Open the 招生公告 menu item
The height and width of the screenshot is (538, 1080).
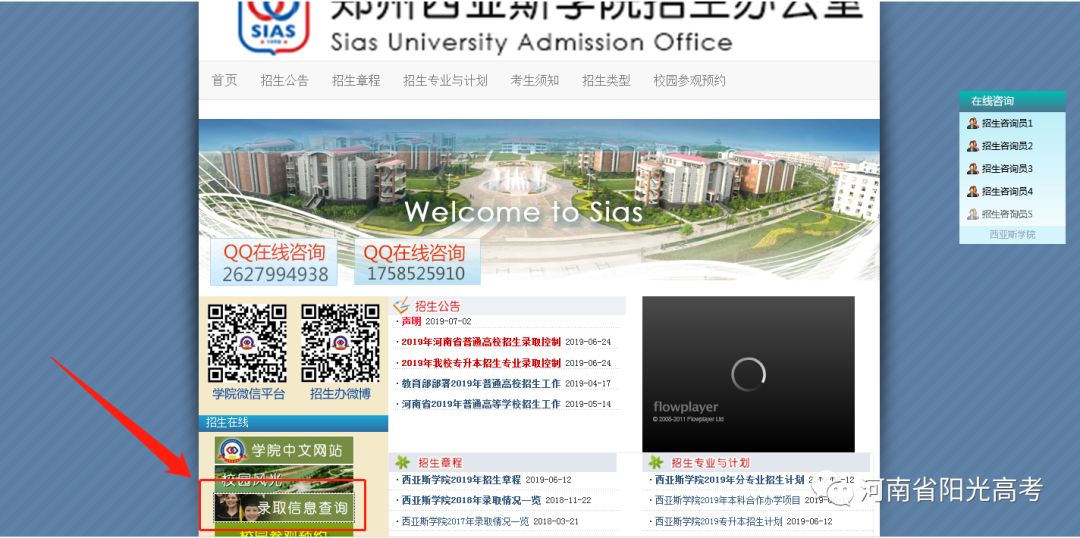284,81
